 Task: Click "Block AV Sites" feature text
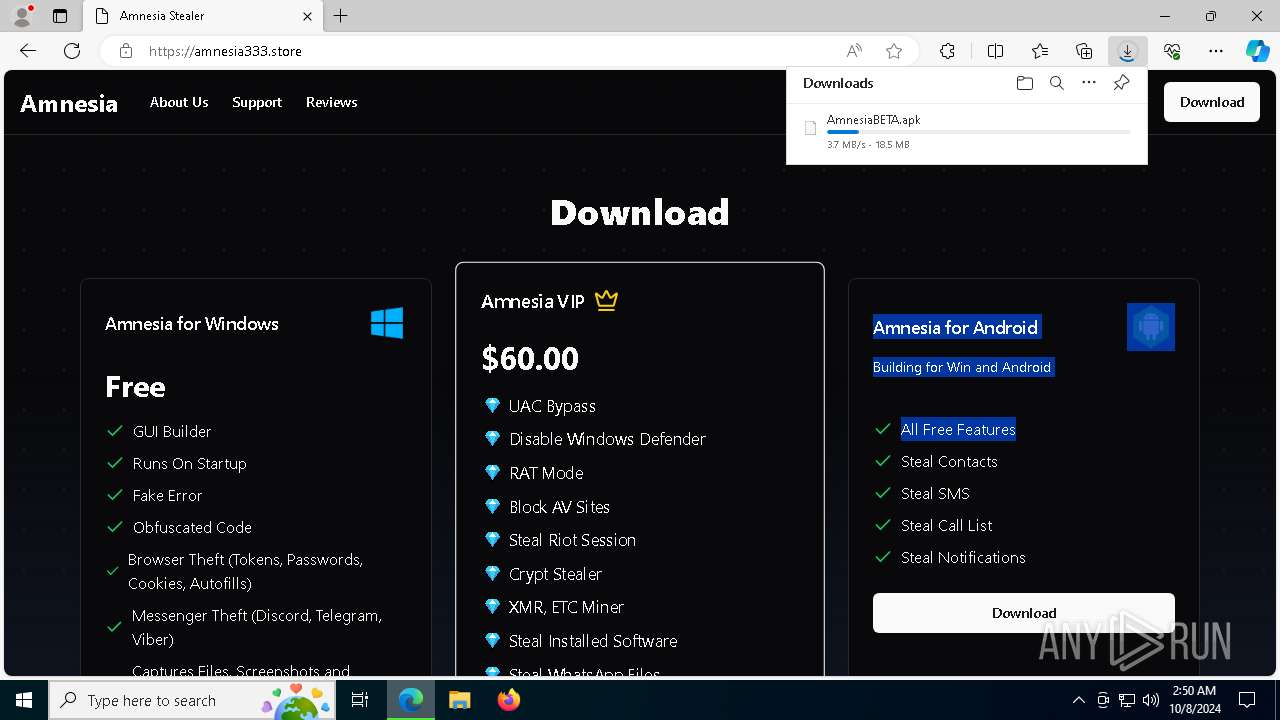(559, 507)
